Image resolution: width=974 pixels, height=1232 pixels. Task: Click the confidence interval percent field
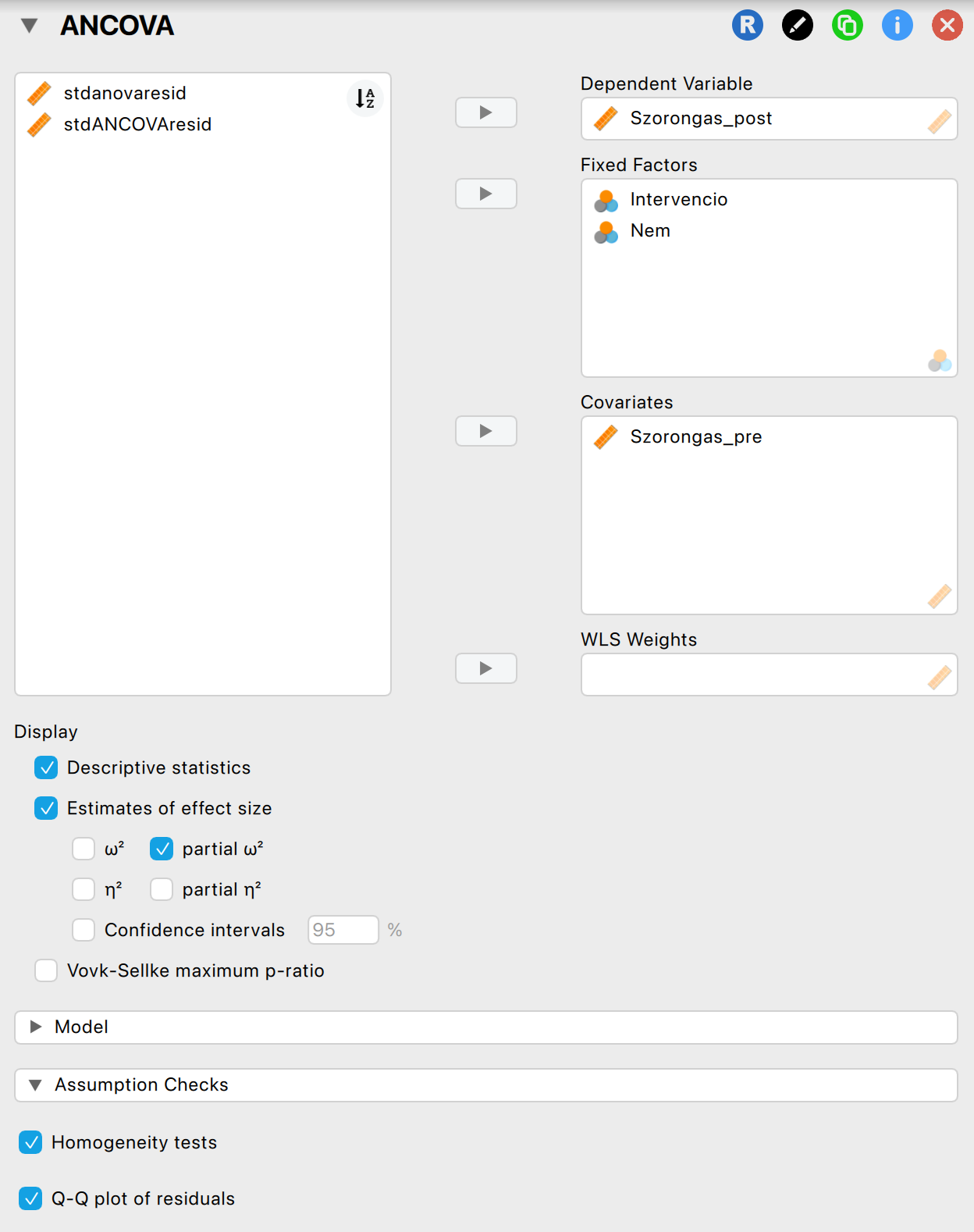coord(343,930)
